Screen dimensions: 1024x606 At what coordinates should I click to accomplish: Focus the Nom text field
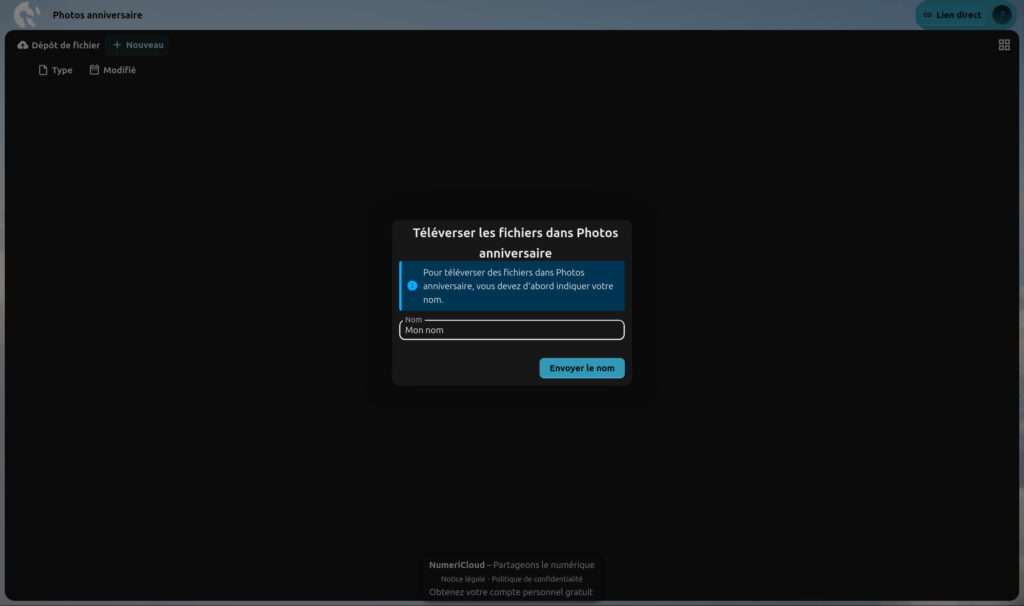click(511, 330)
